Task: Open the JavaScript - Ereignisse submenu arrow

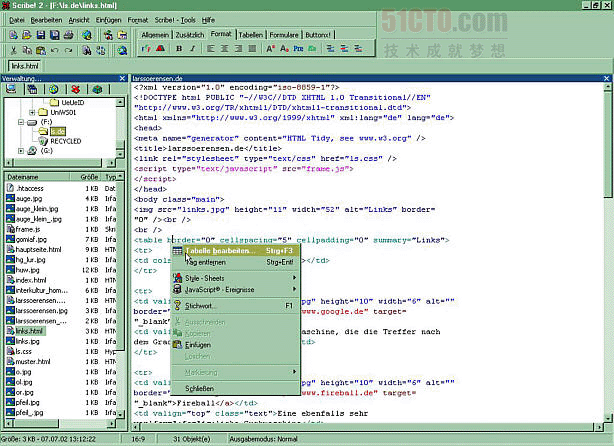Action: (x=294, y=289)
